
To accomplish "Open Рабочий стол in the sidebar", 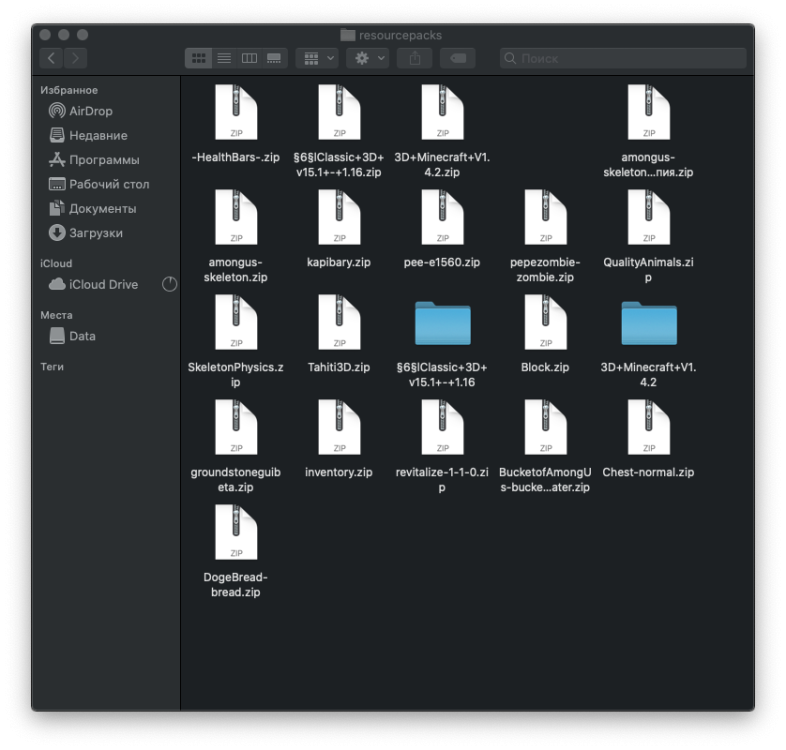I will click(x=99, y=184).
